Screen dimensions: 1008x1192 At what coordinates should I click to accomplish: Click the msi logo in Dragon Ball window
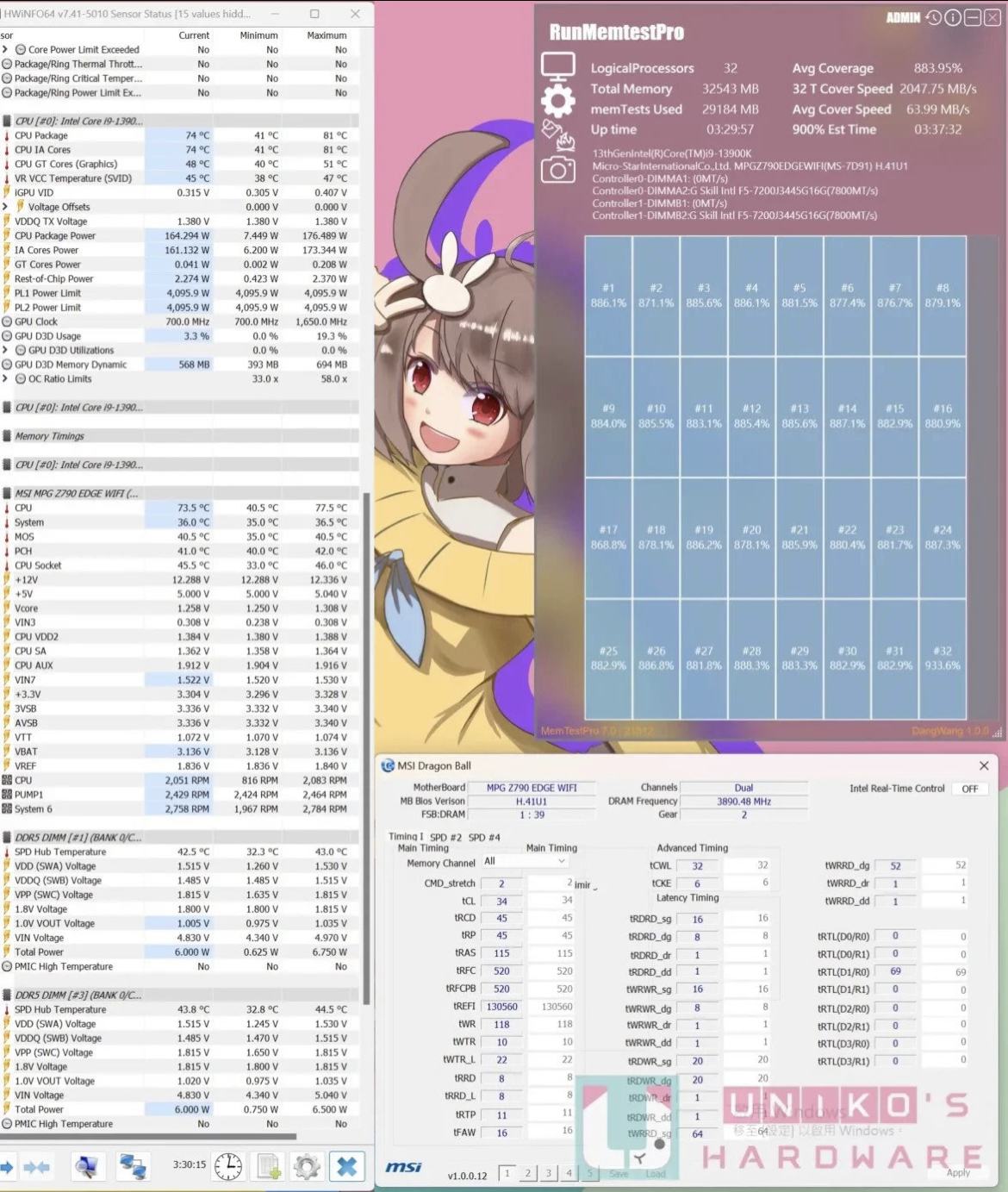click(x=403, y=1167)
